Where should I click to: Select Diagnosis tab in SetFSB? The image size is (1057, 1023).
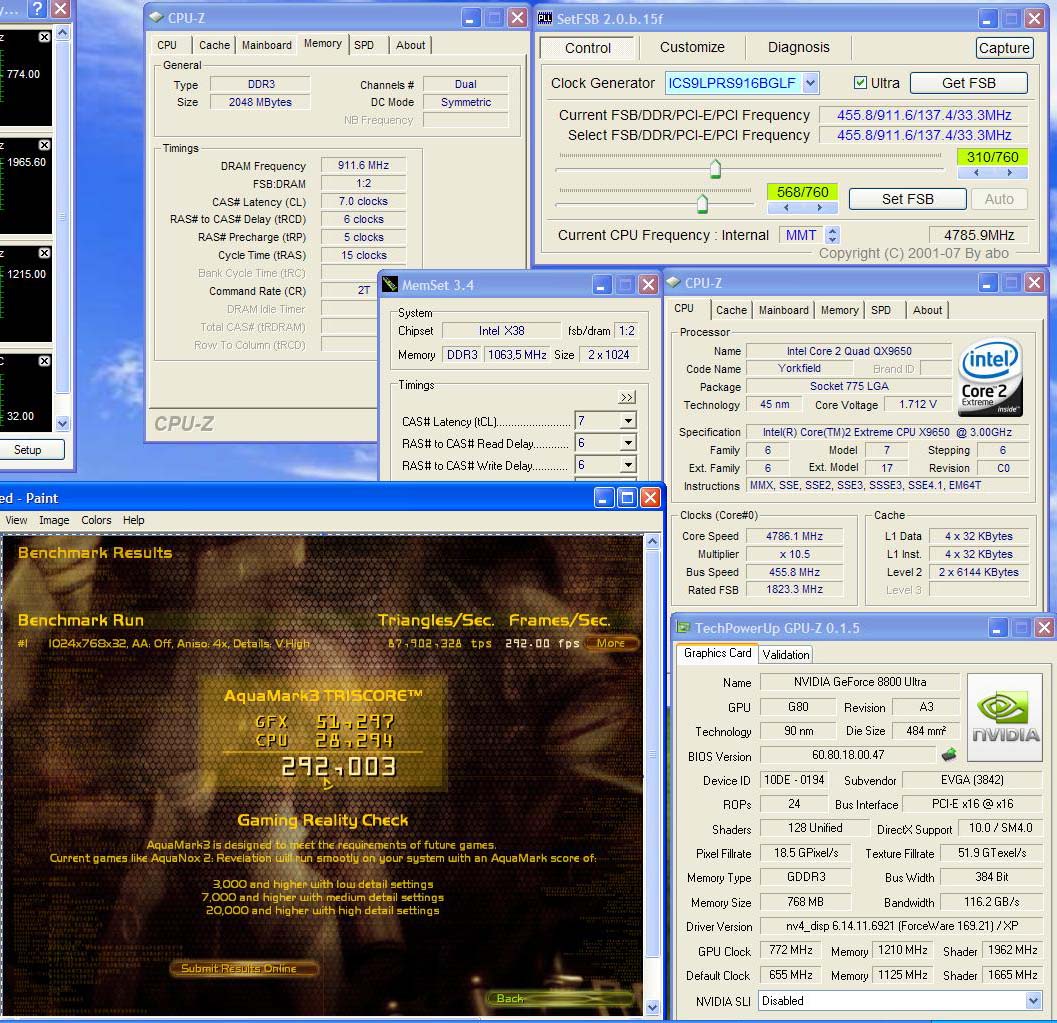(799, 47)
